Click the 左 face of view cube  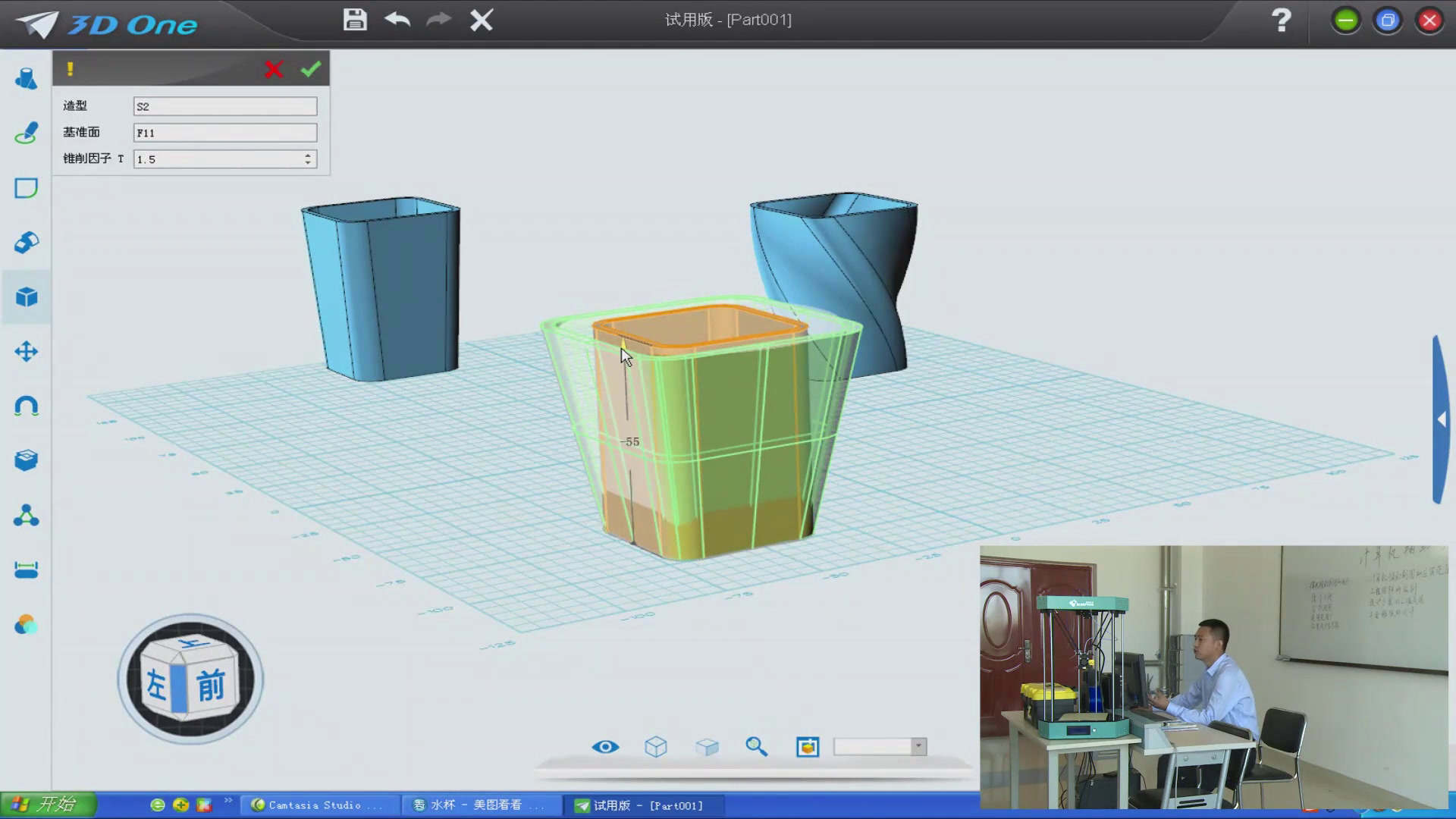click(x=155, y=685)
